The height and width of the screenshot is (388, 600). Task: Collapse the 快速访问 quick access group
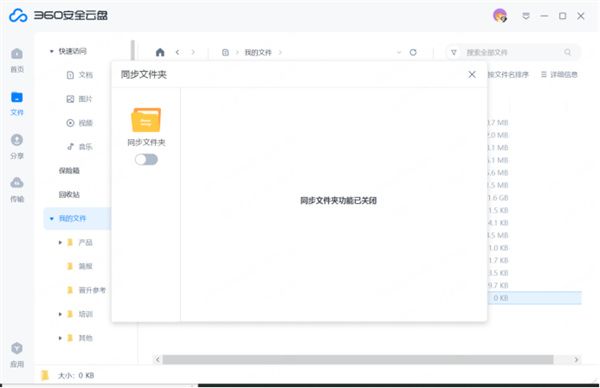point(51,51)
